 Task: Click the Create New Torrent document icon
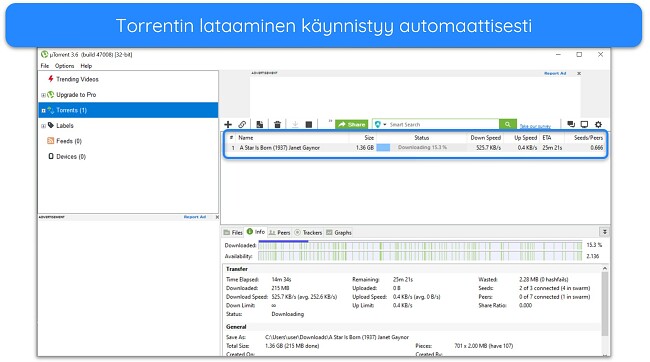tap(260, 124)
